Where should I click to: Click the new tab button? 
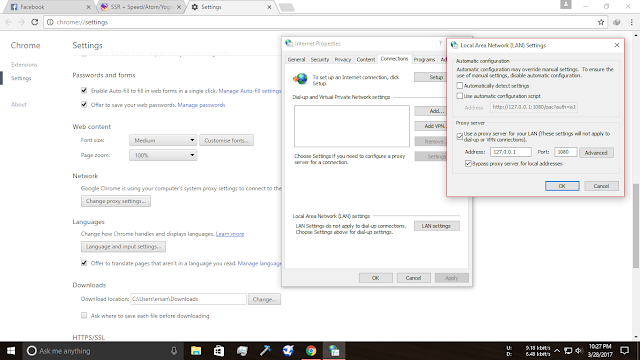[287, 7]
